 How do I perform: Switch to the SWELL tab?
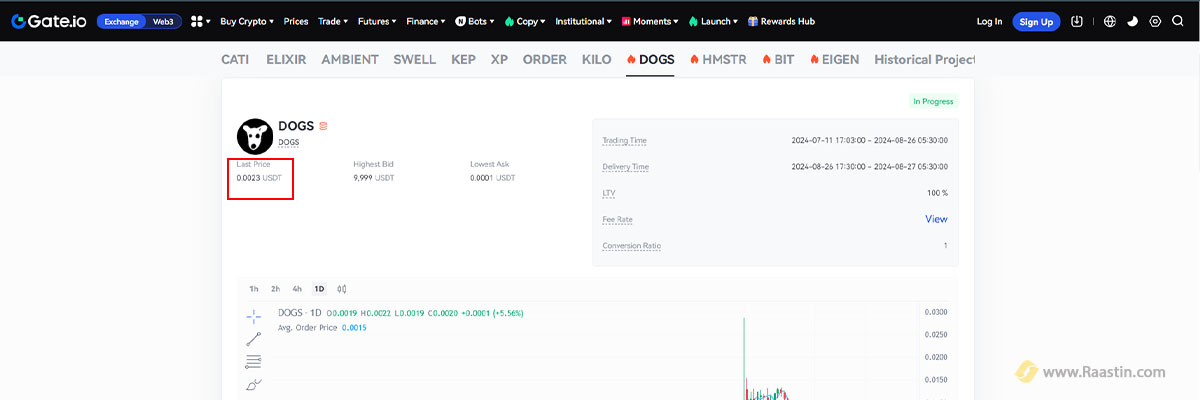(x=415, y=59)
